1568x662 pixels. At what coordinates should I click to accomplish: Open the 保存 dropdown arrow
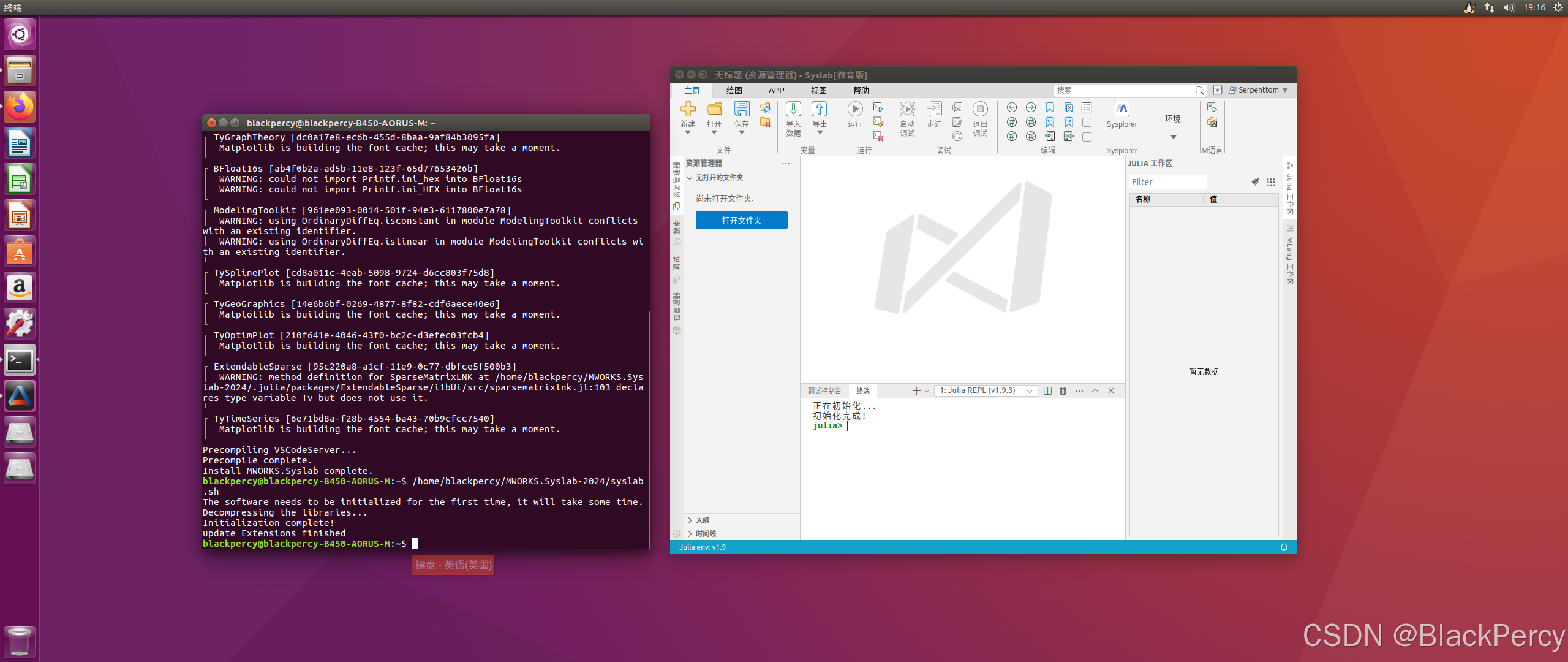[742, 133]
